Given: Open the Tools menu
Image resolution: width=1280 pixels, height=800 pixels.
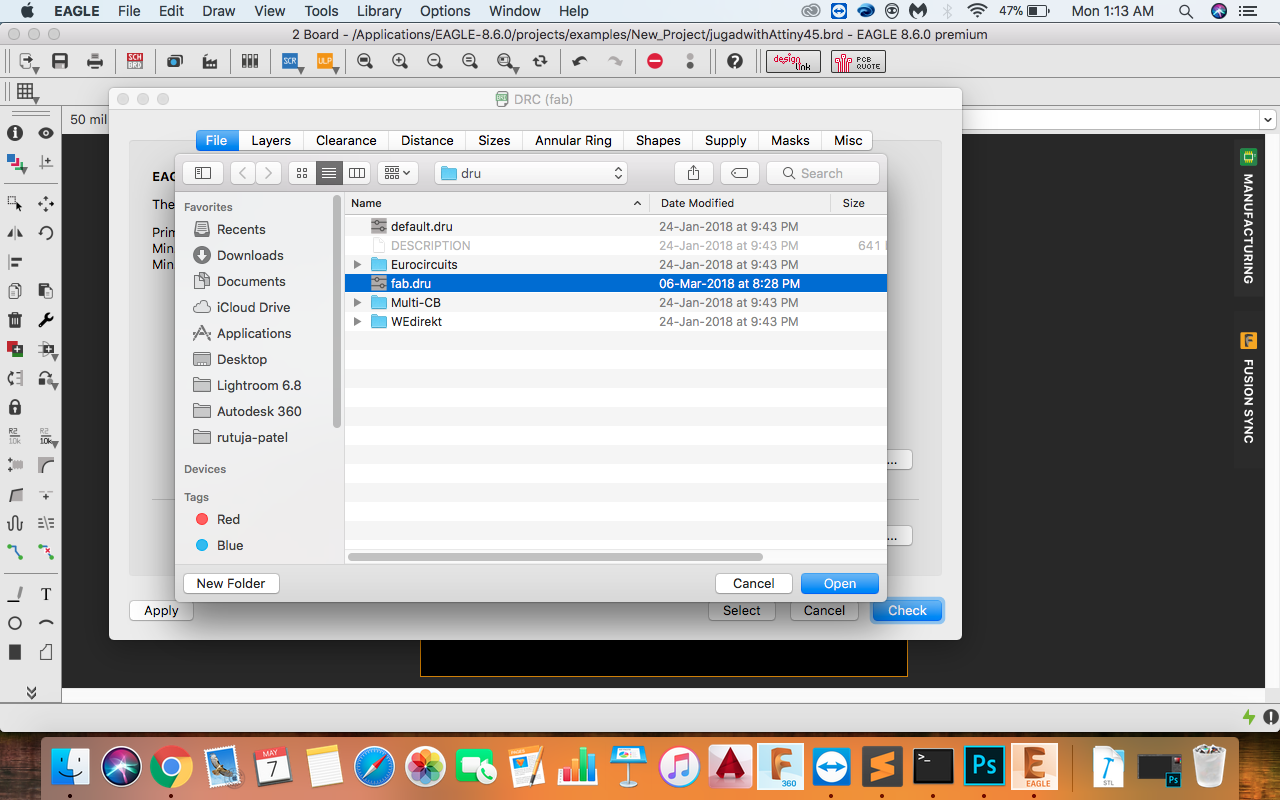Looking at the screenshot, I should click(321, 11).
